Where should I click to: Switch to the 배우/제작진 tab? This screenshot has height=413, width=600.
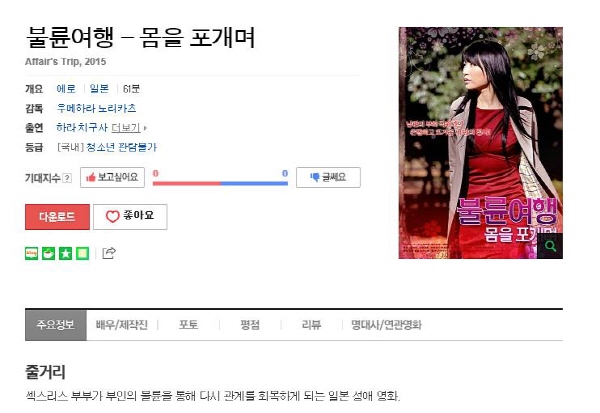click(122, 325)
